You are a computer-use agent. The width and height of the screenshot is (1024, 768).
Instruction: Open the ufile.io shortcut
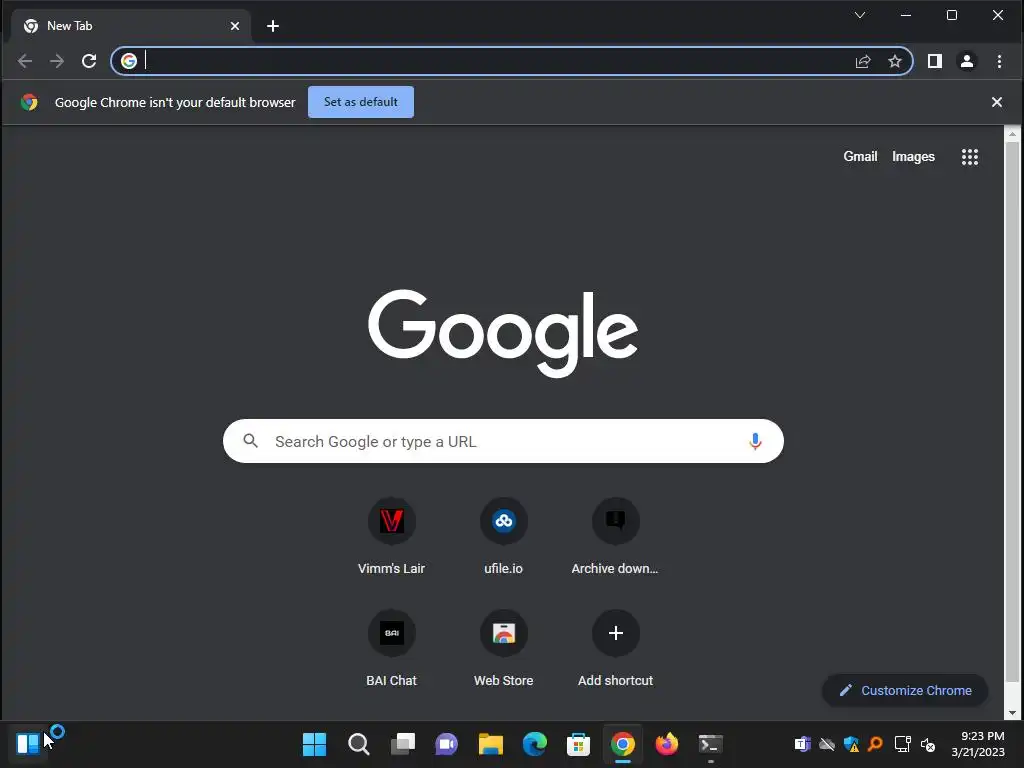coord(504,537)
